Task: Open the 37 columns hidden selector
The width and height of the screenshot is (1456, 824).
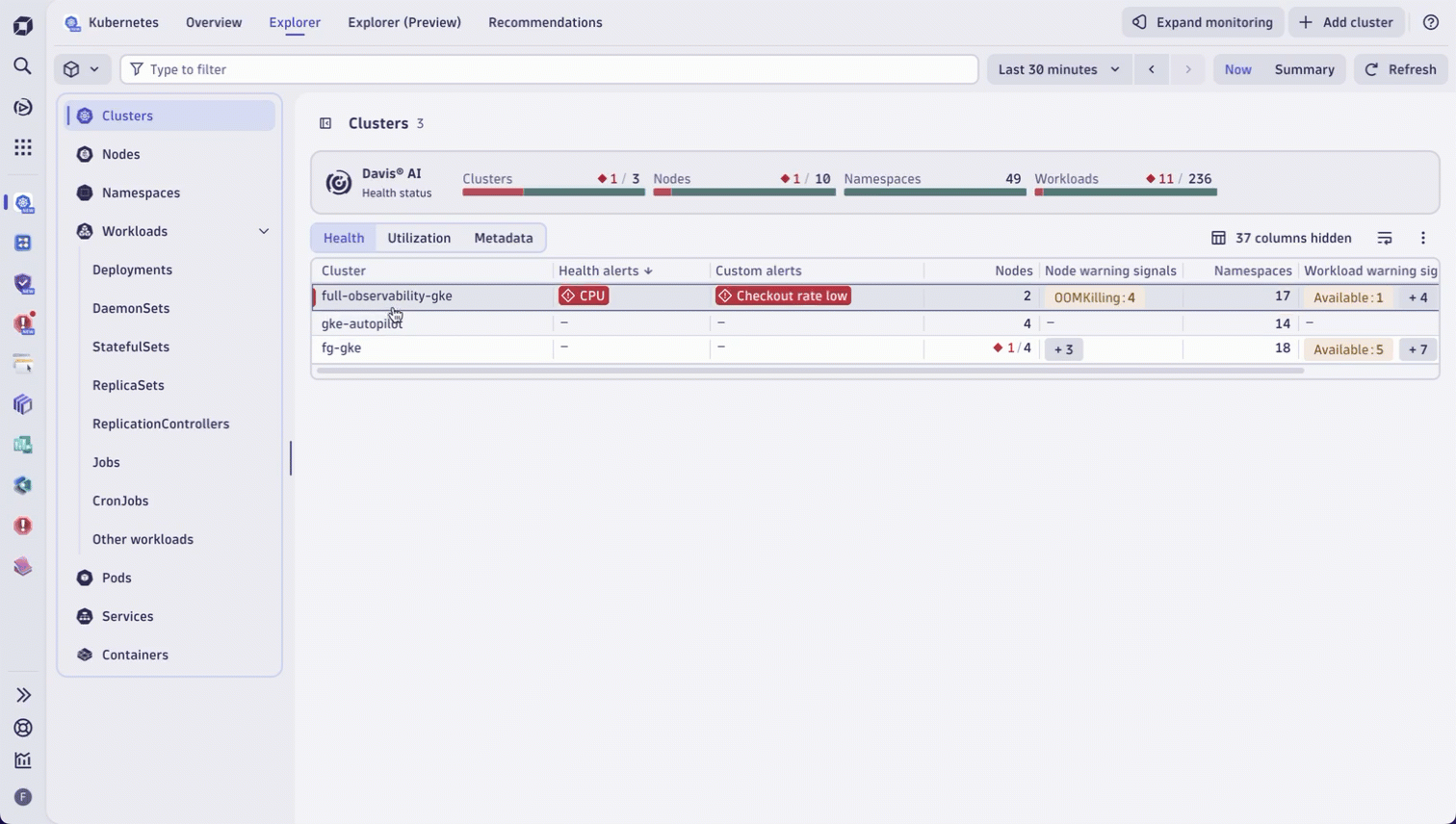Action: (x=1282, y=238)
